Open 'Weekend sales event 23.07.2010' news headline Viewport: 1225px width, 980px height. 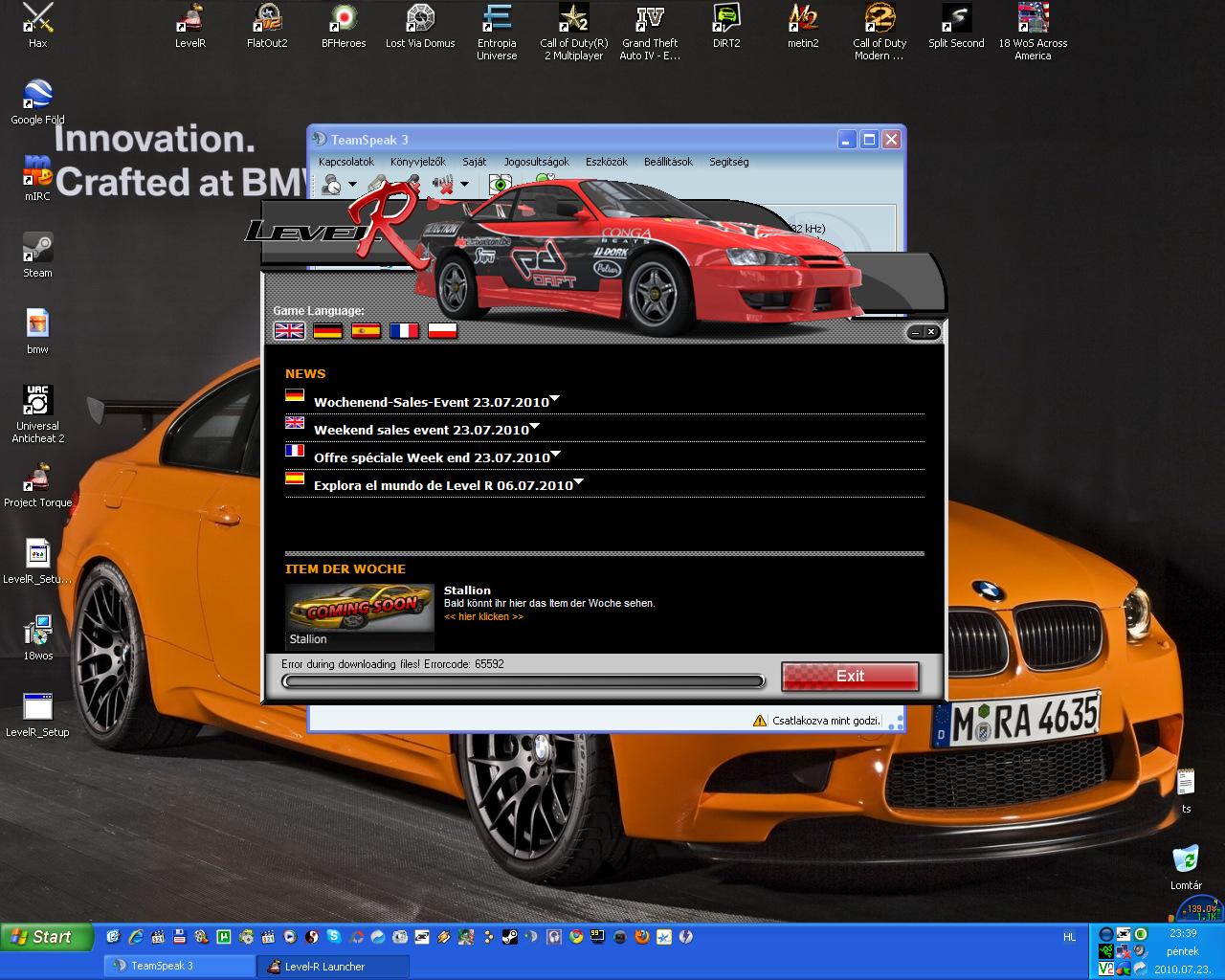[421, 430]
